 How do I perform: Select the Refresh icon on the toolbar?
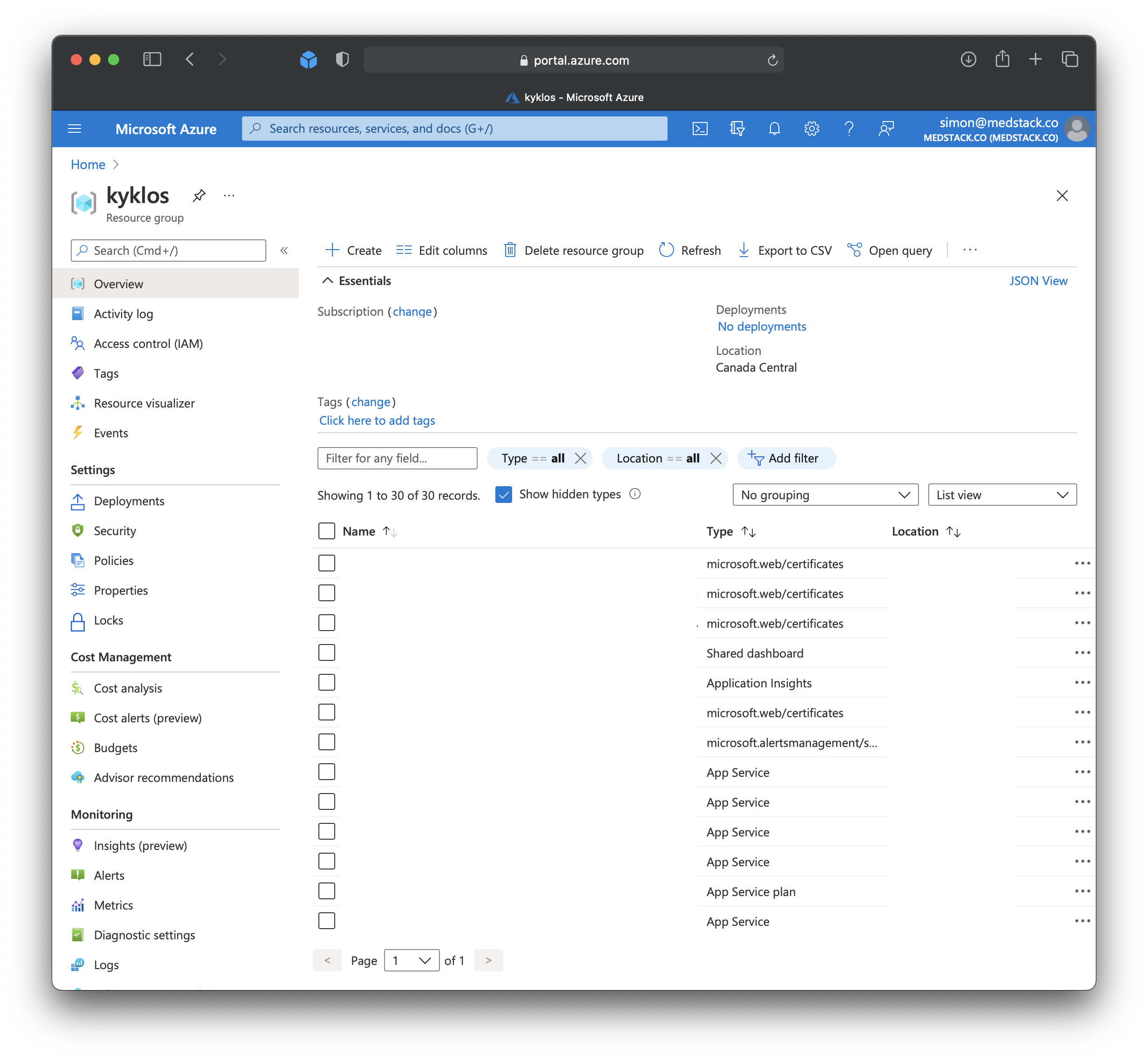coord(666,250)
